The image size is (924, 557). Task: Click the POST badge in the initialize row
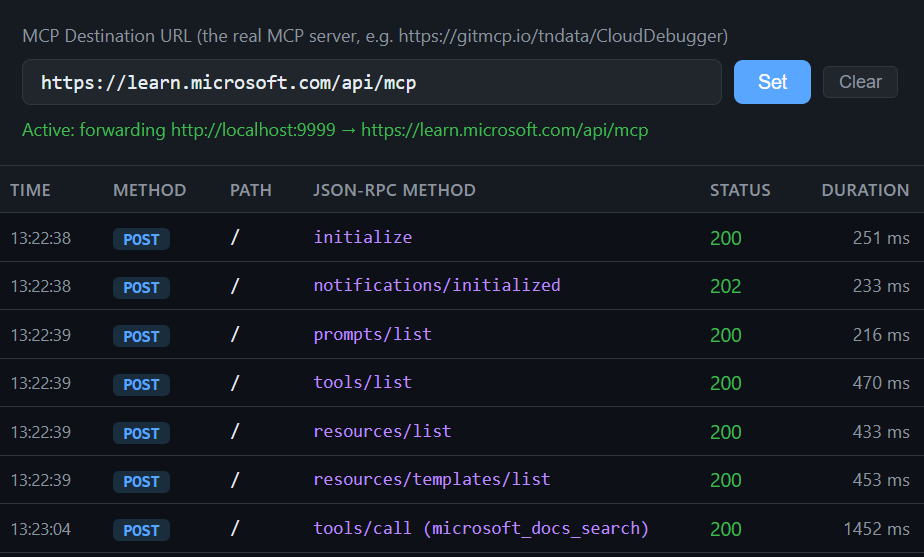click(141, 239)
